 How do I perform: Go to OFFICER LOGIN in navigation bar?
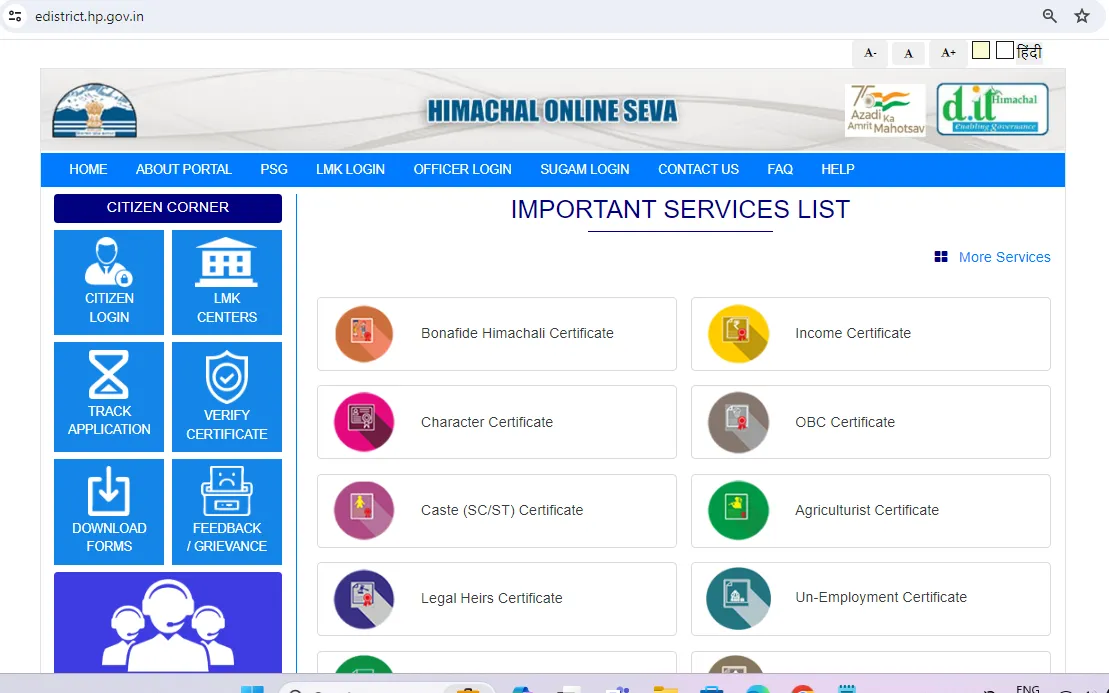coord(462,169)
